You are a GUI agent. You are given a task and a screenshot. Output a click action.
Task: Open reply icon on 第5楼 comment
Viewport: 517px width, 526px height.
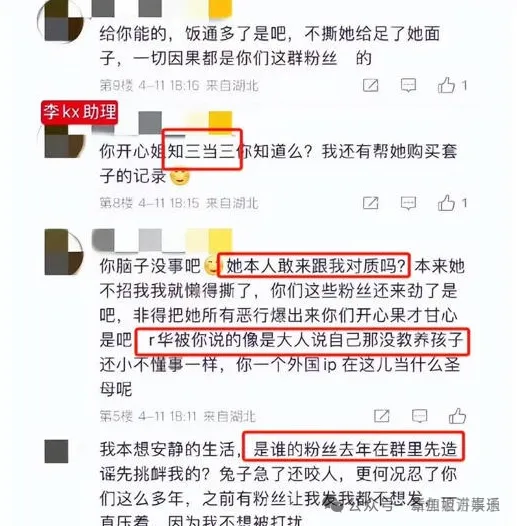pyautogui.click(x=419, y=416)
